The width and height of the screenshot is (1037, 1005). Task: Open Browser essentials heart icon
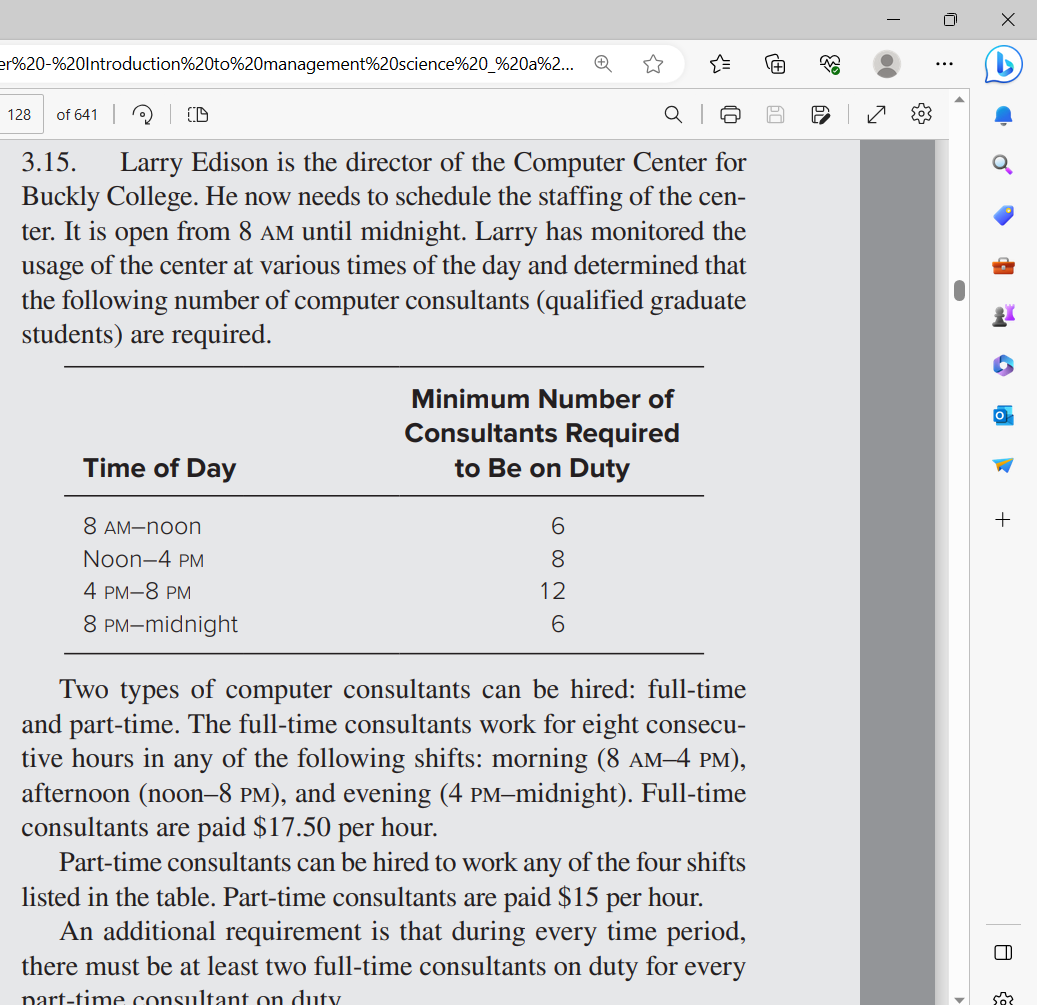[x=830, y=63]
